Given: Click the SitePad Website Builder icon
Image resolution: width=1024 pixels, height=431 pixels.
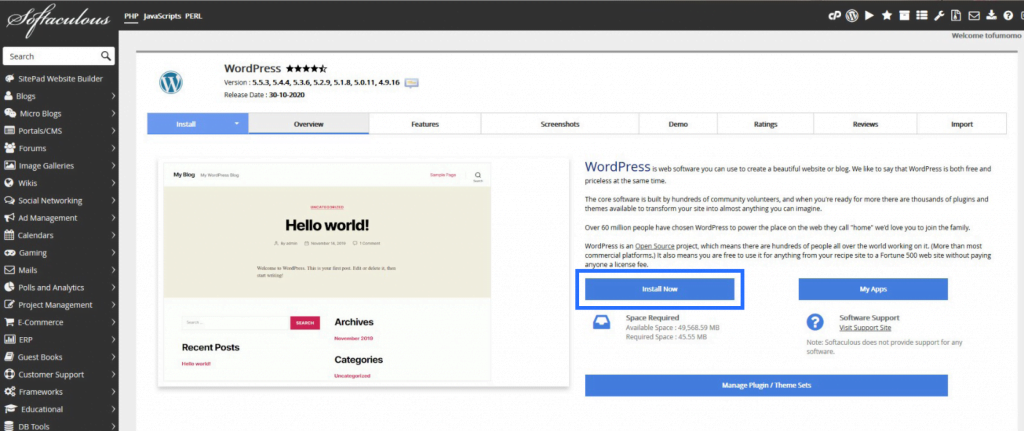Looking at the screenshot, I should coord(9,78).
